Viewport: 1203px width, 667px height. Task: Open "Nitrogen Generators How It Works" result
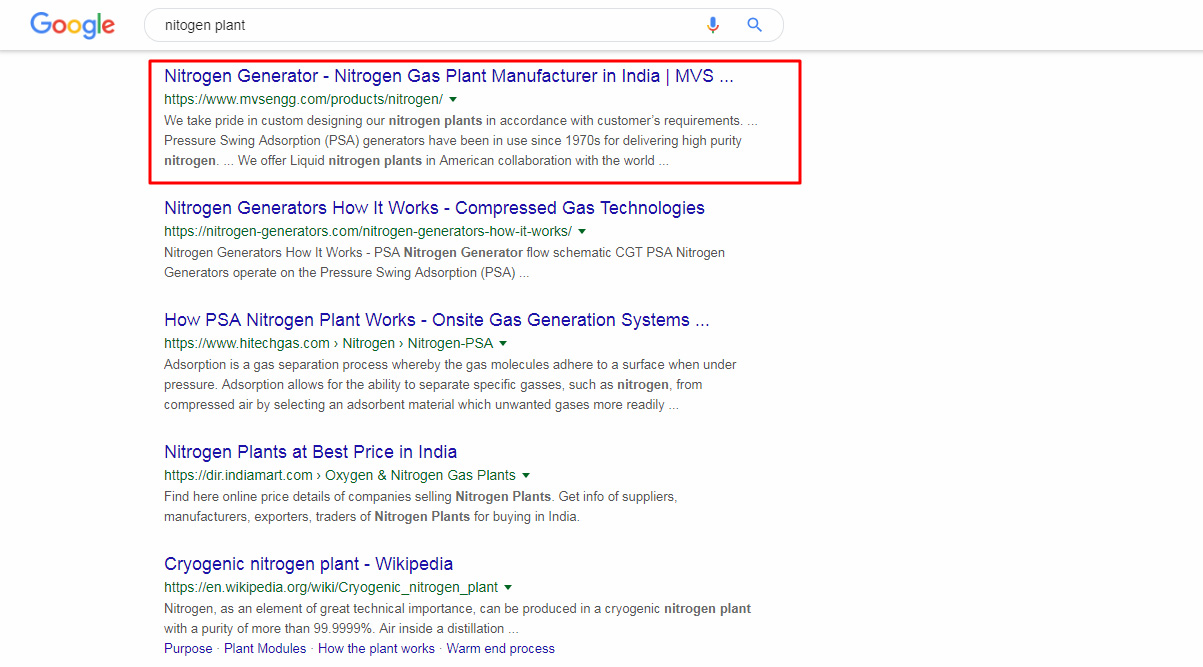(434, 208)
